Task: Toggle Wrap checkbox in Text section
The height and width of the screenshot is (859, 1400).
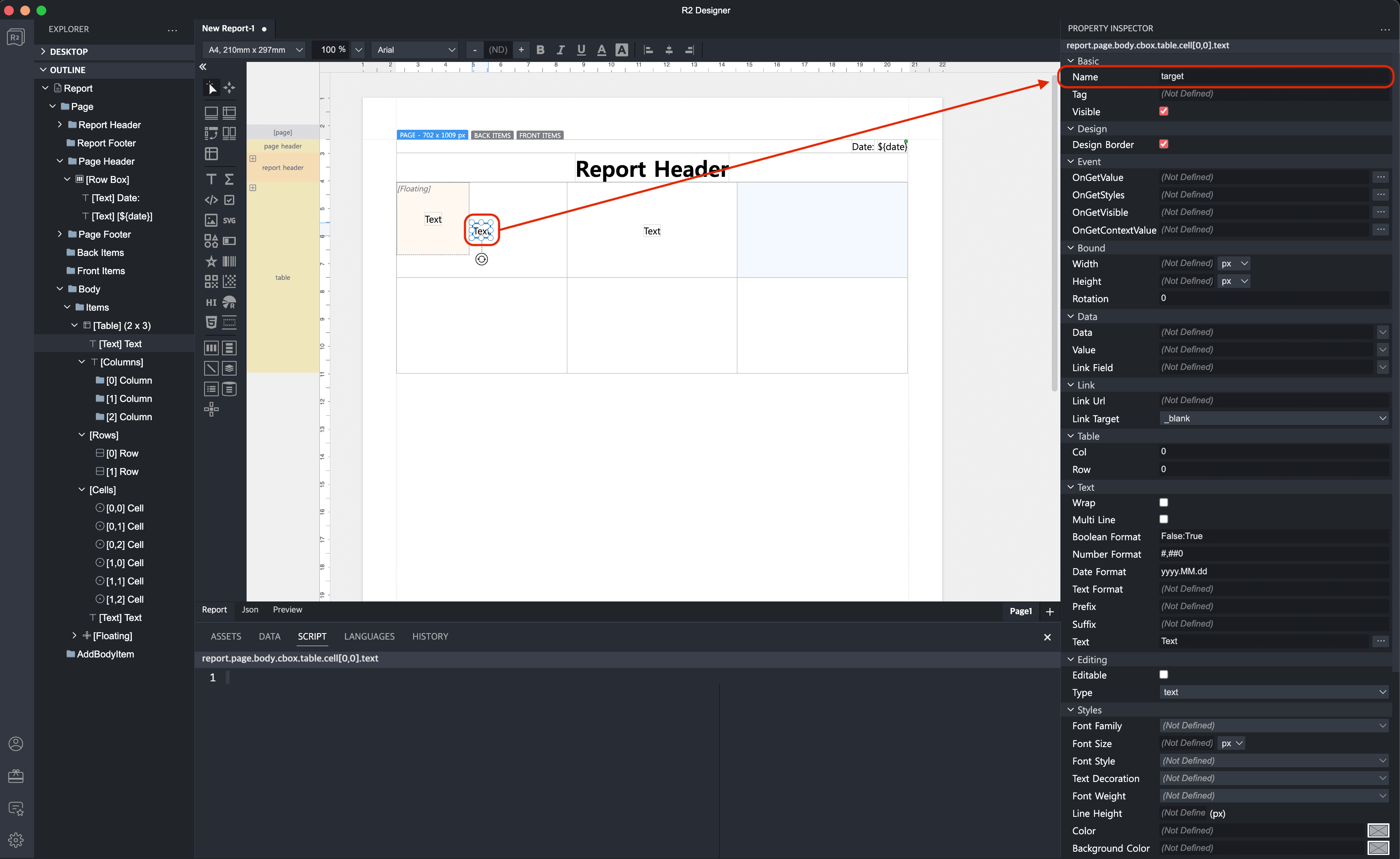Action: pos(1163,502)
